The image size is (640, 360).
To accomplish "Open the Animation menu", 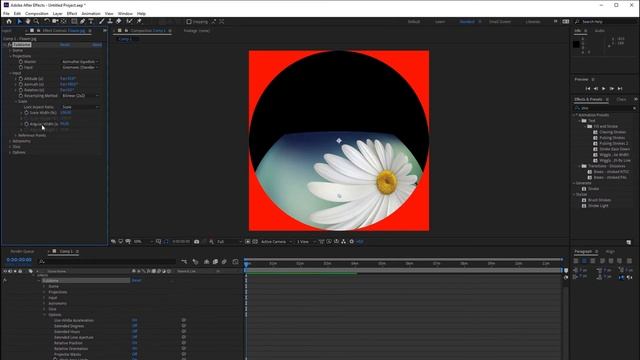I will (91, 13).
